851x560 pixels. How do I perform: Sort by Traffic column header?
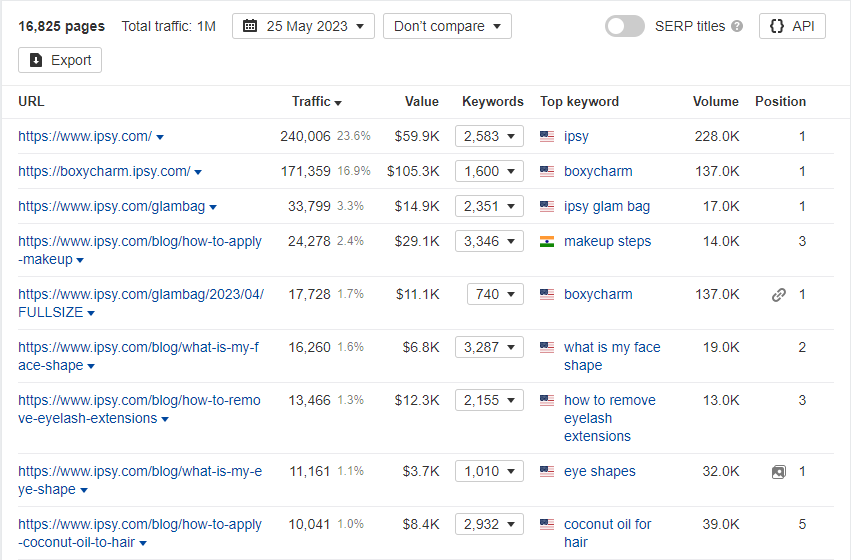[x=316, y=101]
